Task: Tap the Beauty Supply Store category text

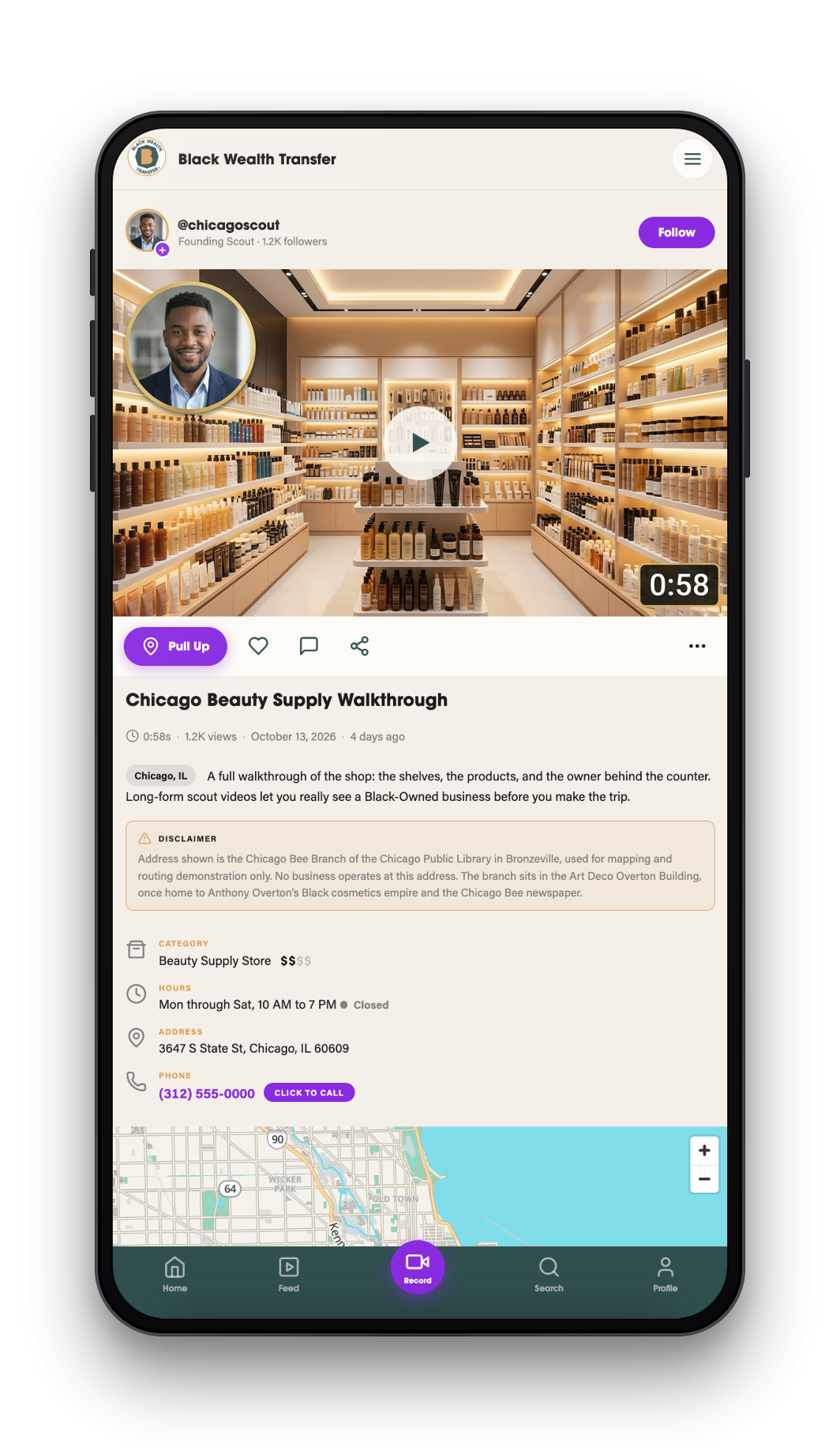Action: [x=215, y=961]
